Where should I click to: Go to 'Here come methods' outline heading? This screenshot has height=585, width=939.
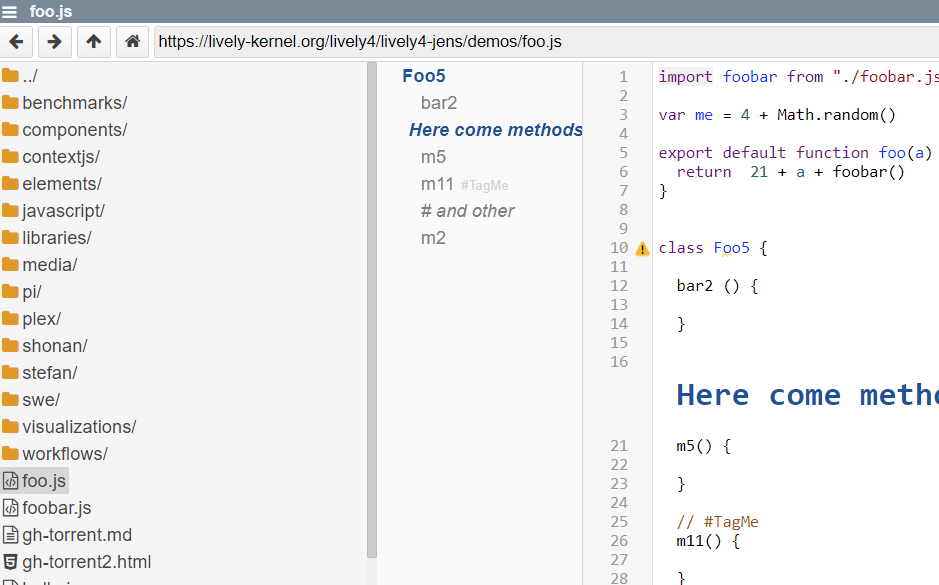point(495,130)
